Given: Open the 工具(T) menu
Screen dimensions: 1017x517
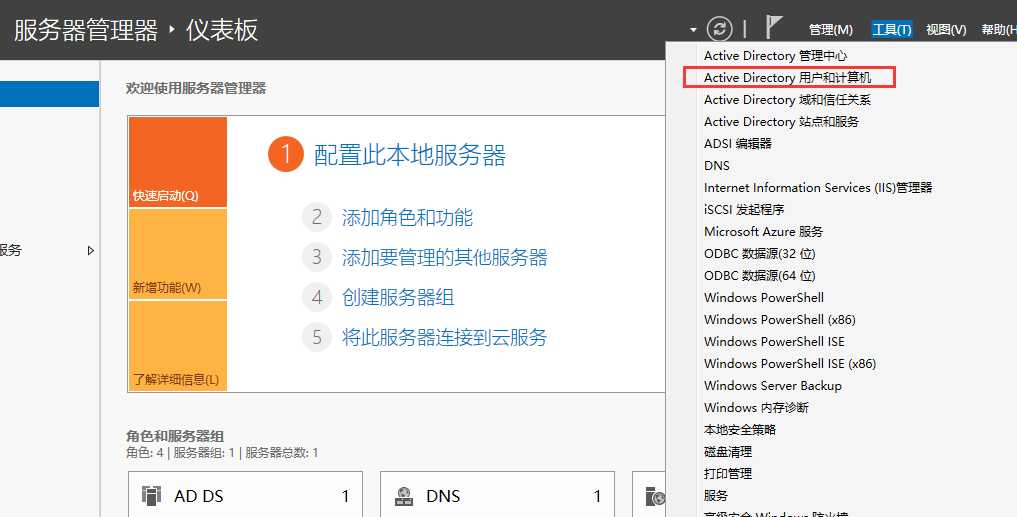Looking at the screenshot, I should tap(892, 29).
